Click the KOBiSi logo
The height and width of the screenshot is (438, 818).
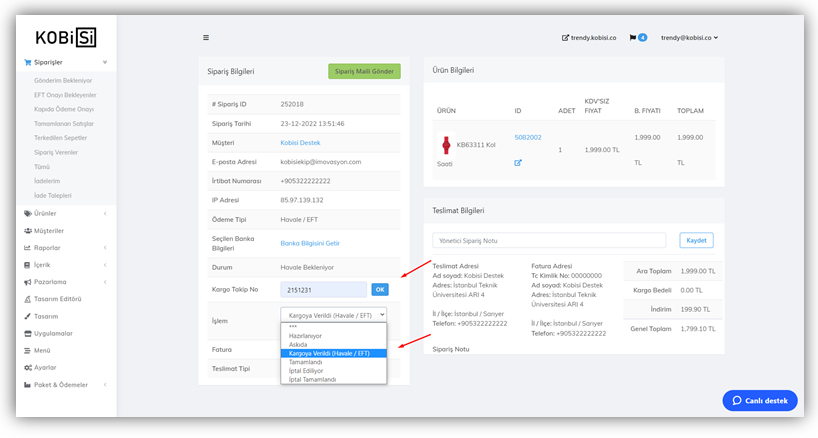(x=66, y=38)
